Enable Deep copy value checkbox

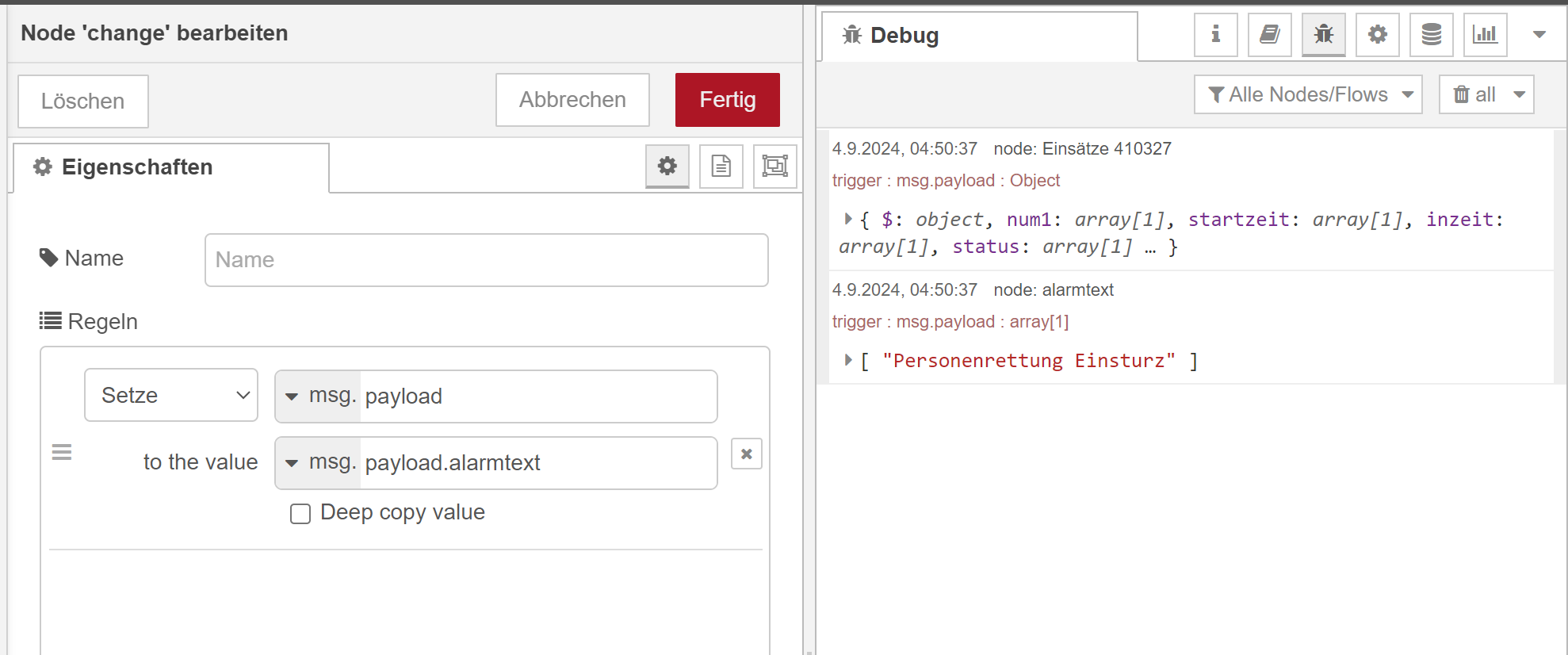click(x=300, y=514)
